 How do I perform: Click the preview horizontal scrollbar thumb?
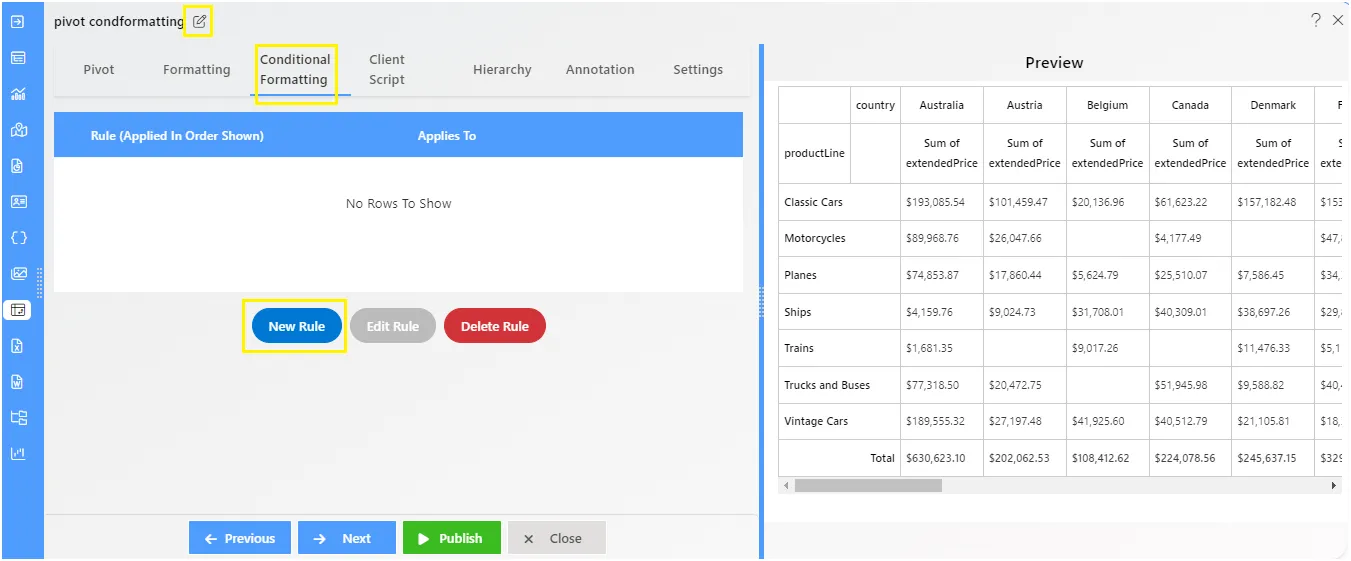tap(868, 485)
